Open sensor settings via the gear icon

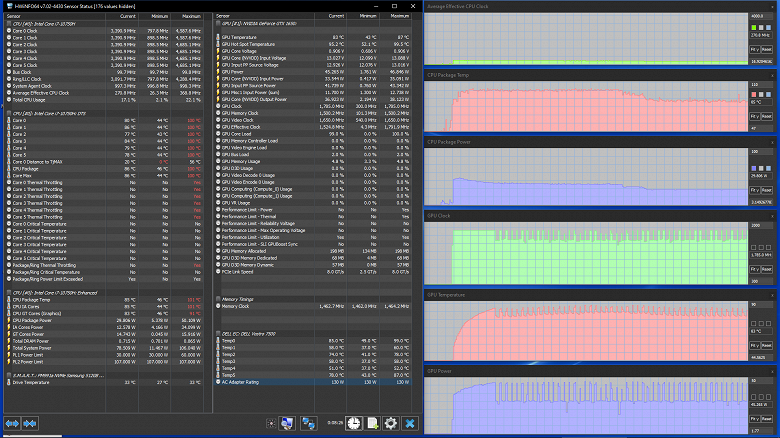(390, 424)
